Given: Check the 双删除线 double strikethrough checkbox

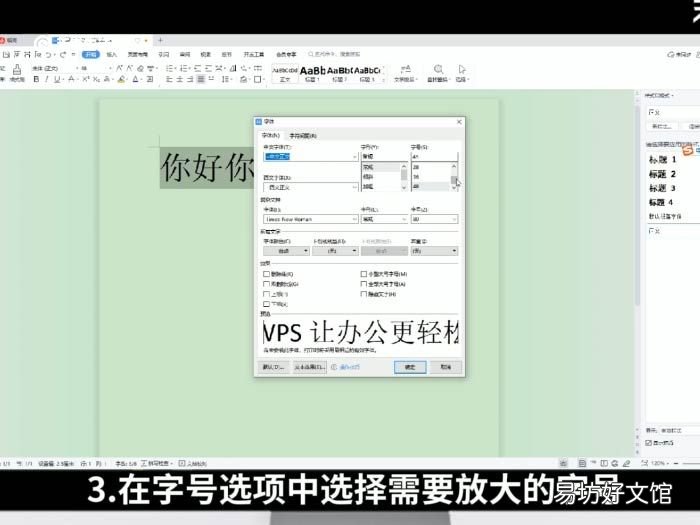Looking at the screenshot, I should click(267, 284).
